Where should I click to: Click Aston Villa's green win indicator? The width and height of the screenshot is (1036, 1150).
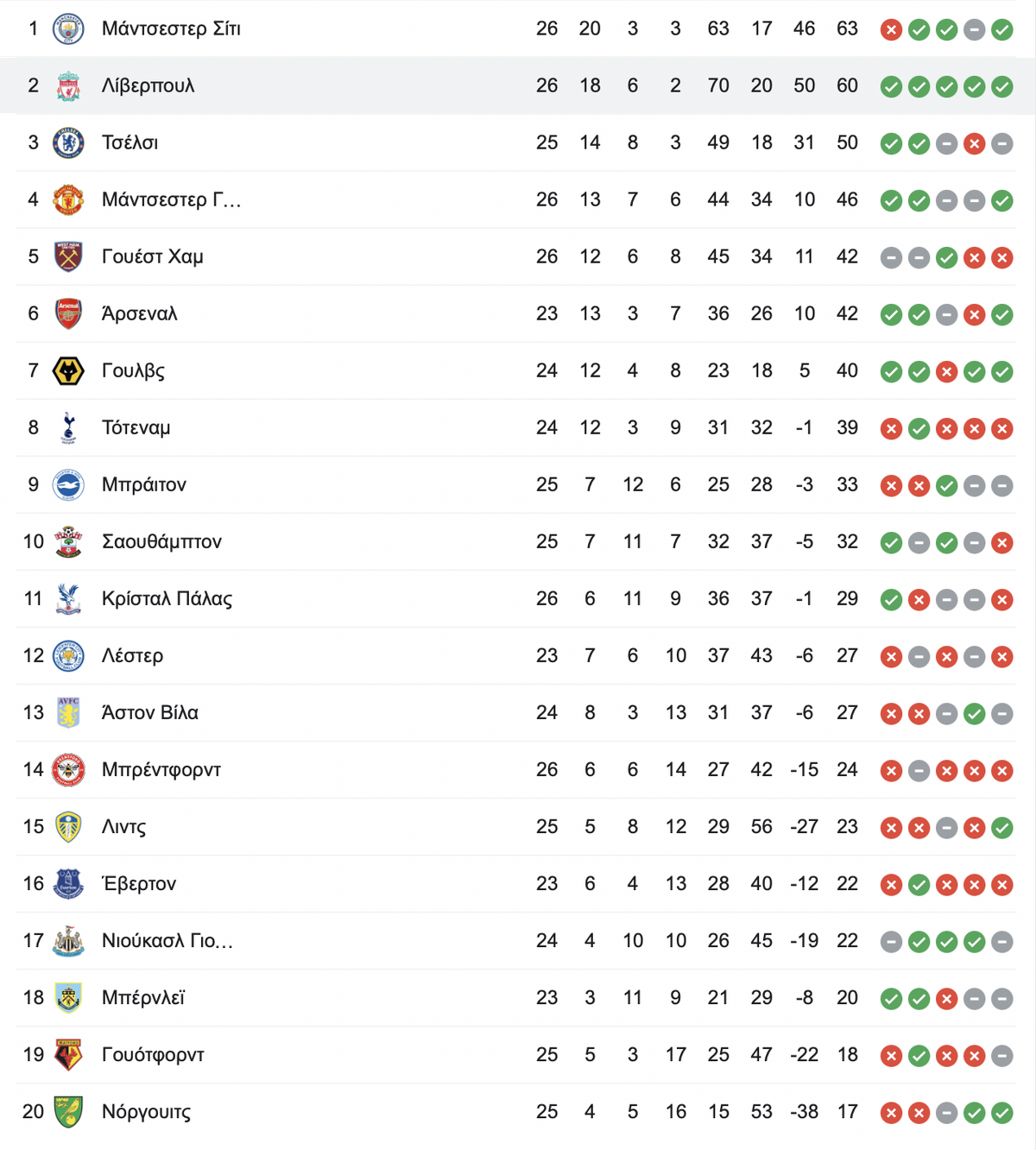click(974, 714)
